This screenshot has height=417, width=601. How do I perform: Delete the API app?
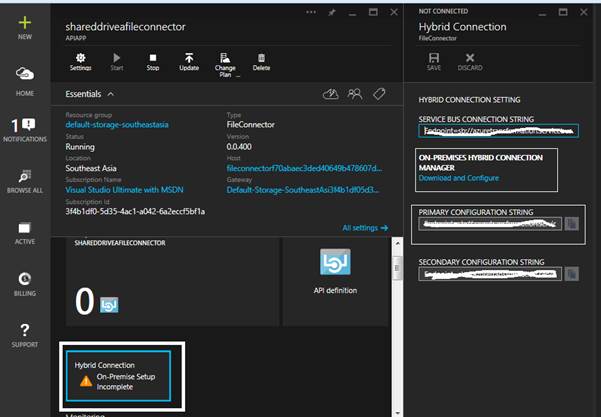pyautogui.click(x=261, y=62)
